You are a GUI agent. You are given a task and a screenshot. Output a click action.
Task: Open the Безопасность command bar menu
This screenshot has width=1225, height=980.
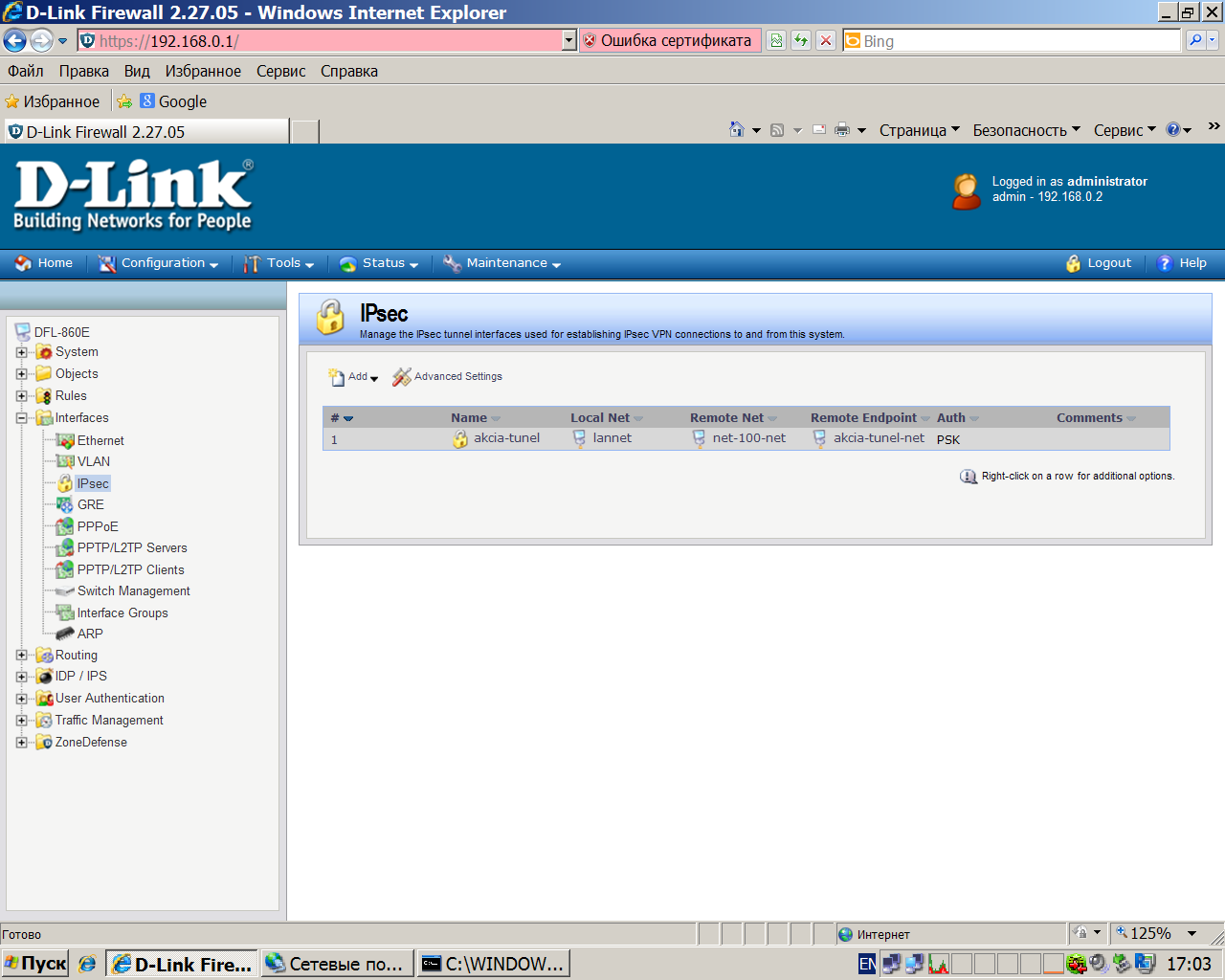[x=1026, y=130]
